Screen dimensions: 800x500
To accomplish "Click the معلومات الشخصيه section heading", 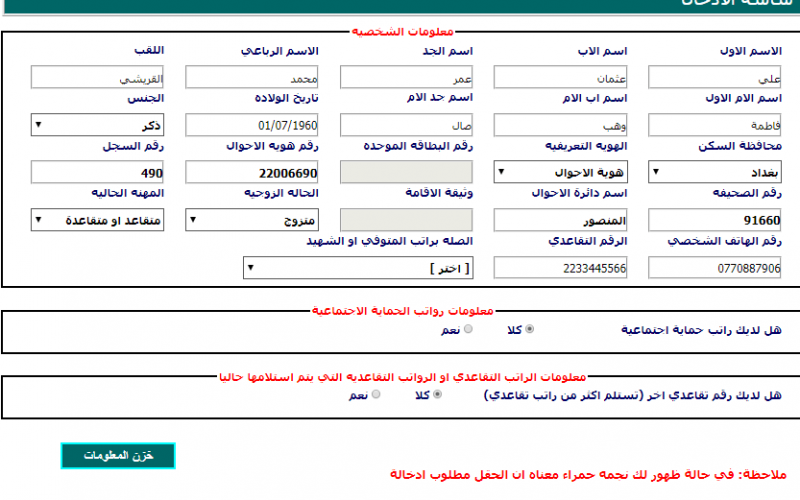I will [x=403, y=32].
